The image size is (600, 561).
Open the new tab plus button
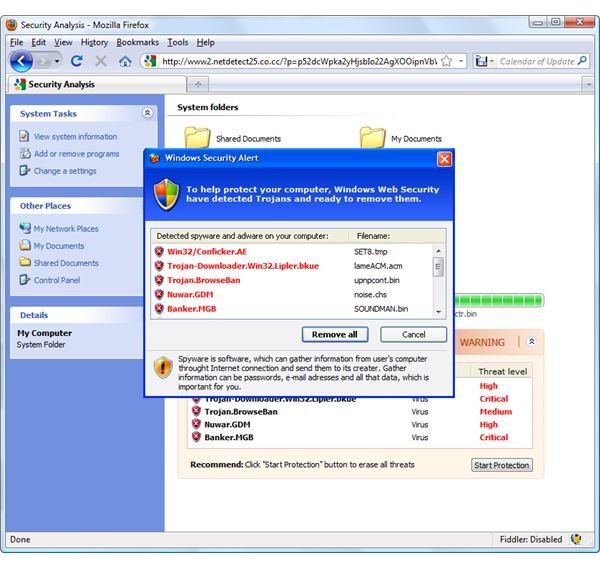[x=198, y=84]
